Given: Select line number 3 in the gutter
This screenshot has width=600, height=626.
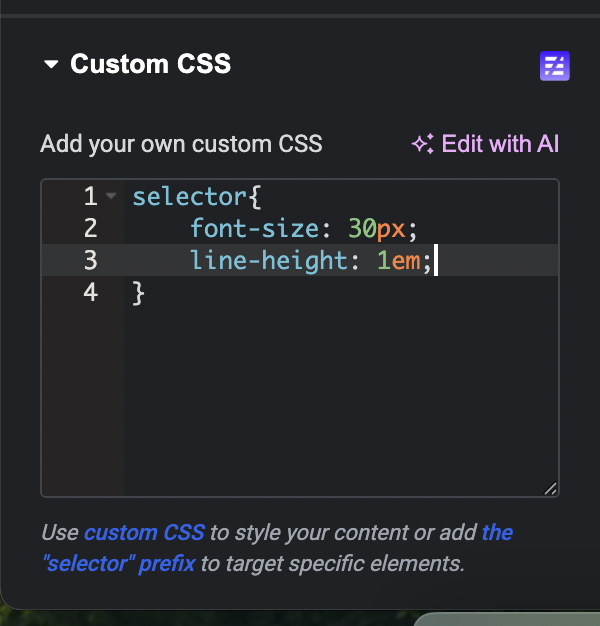Looking at the screenshot, I should (x=91, y=261).
